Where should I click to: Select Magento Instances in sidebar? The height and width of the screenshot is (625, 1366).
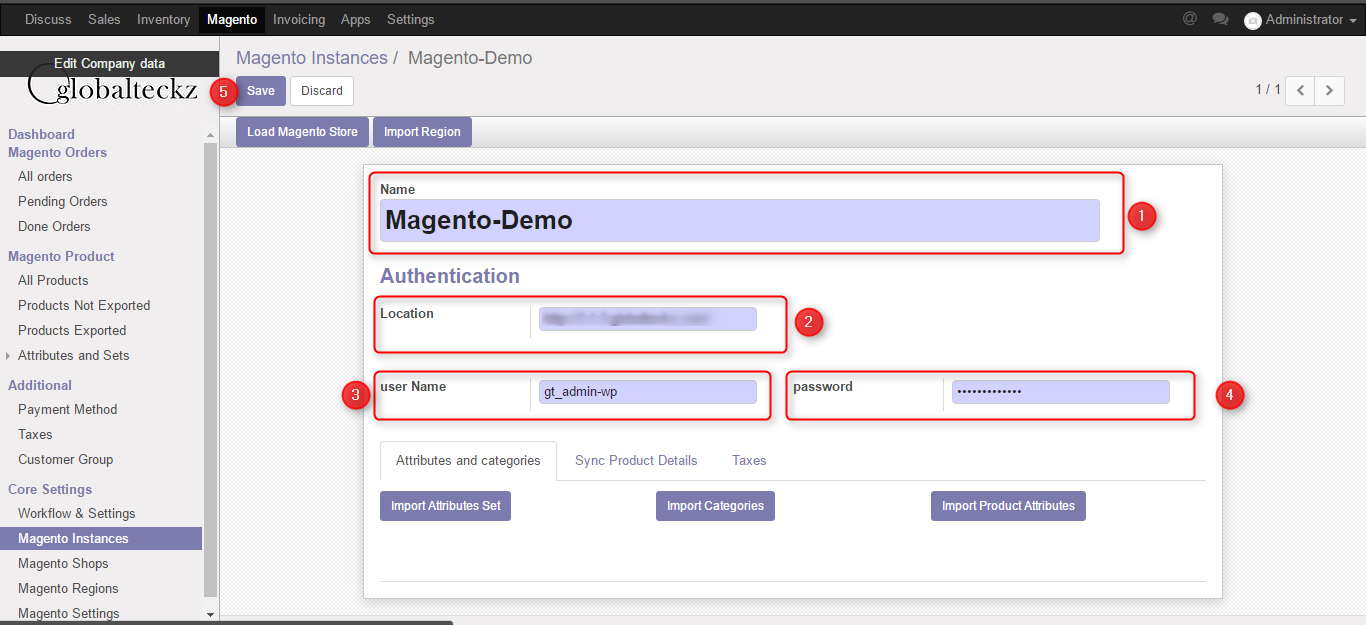coord(101,539)
